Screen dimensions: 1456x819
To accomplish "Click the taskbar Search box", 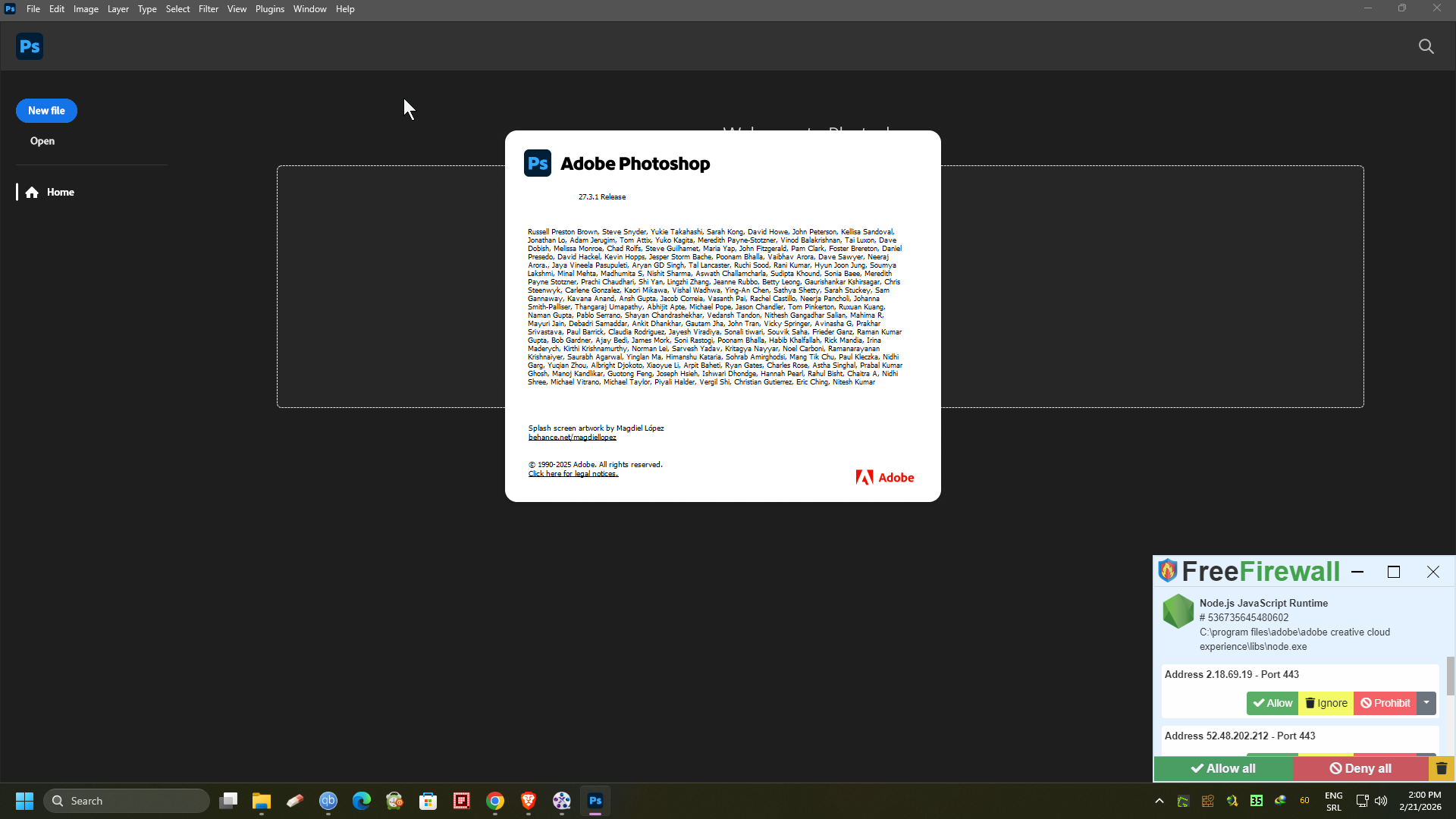I will point(127,801).
